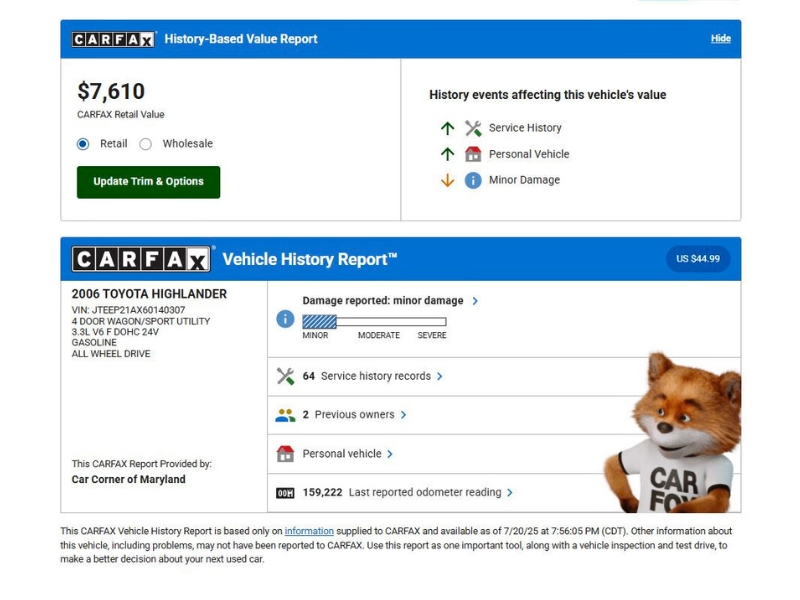This screenshot has height=600, width=800.
Task: Click the MINOR label under damage bar
Action: coord(315,335)
